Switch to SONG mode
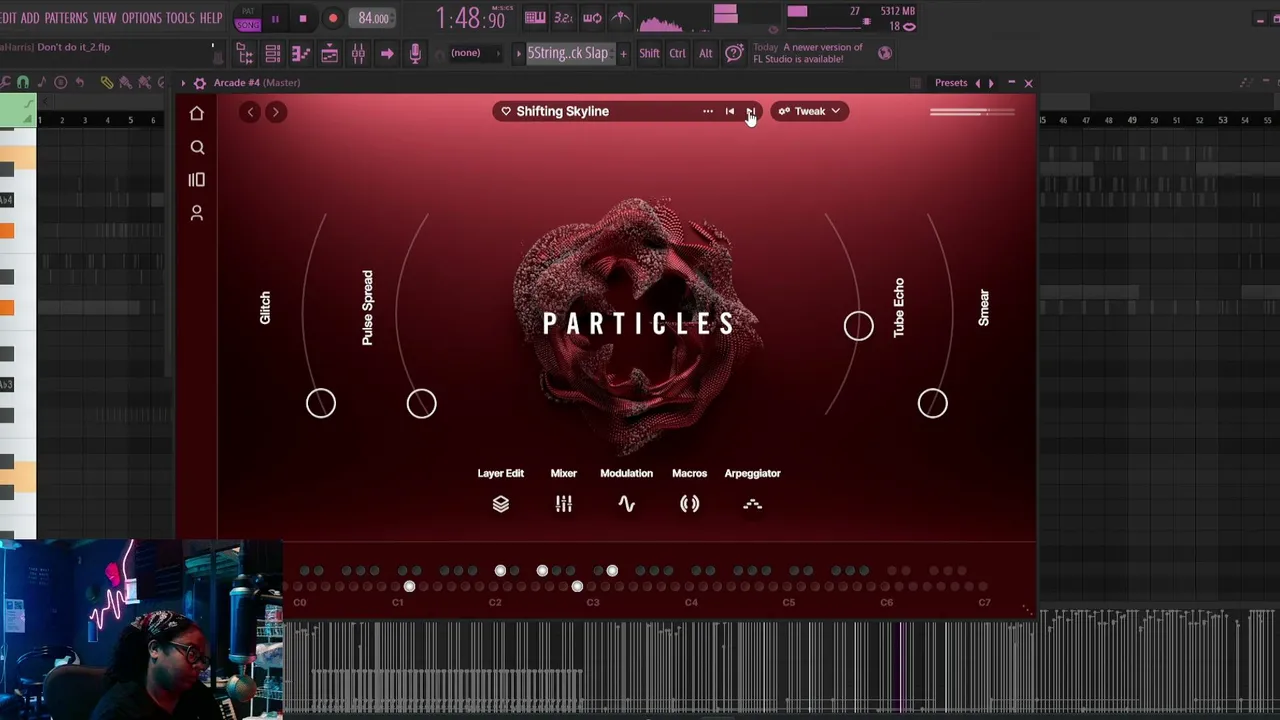1280x720 pixels. pos(248,24)
